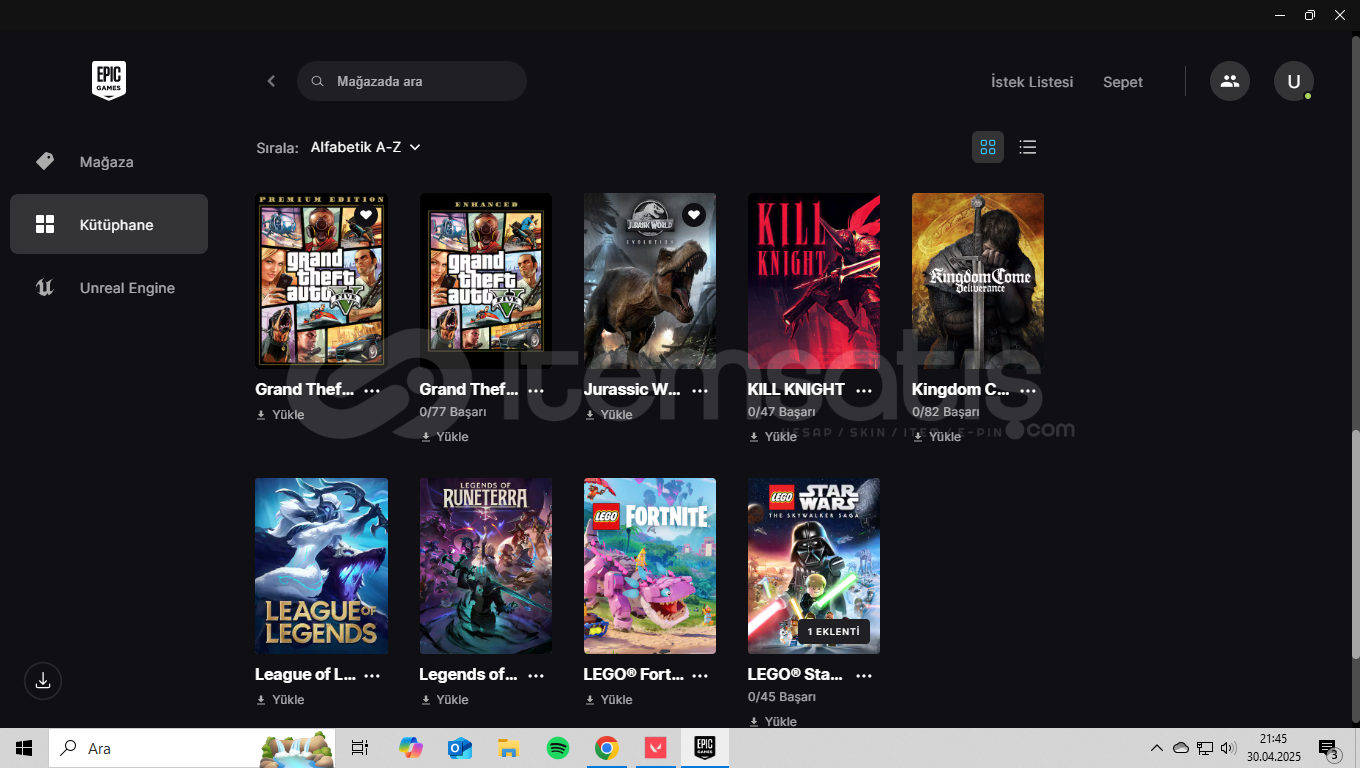Open the Mağaza store section
Screen dimensions: 1360x768
109,162
